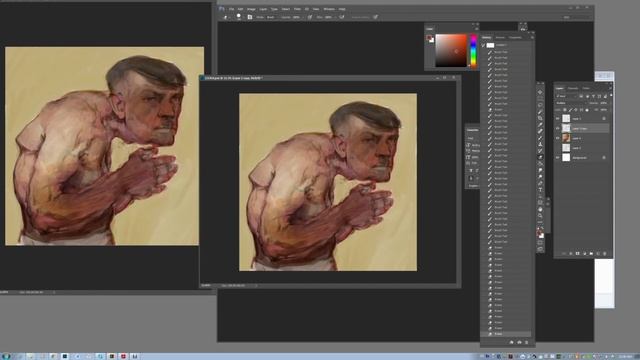
Task: Select the last Eraser history state
Action: click(506, 334)
